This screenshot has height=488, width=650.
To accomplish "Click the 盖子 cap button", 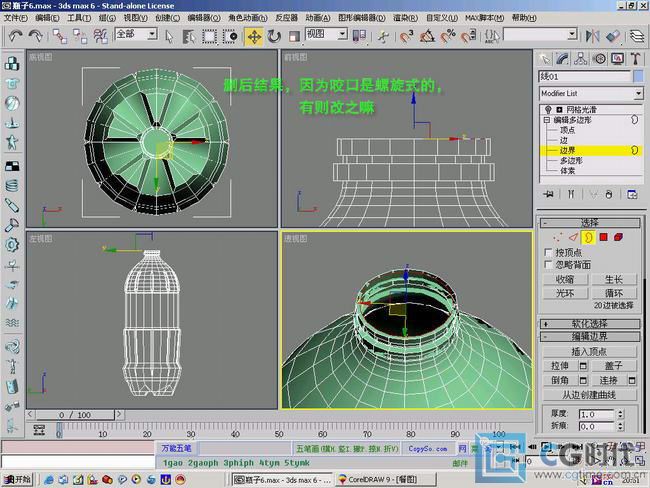I will (x=614, y=366).
